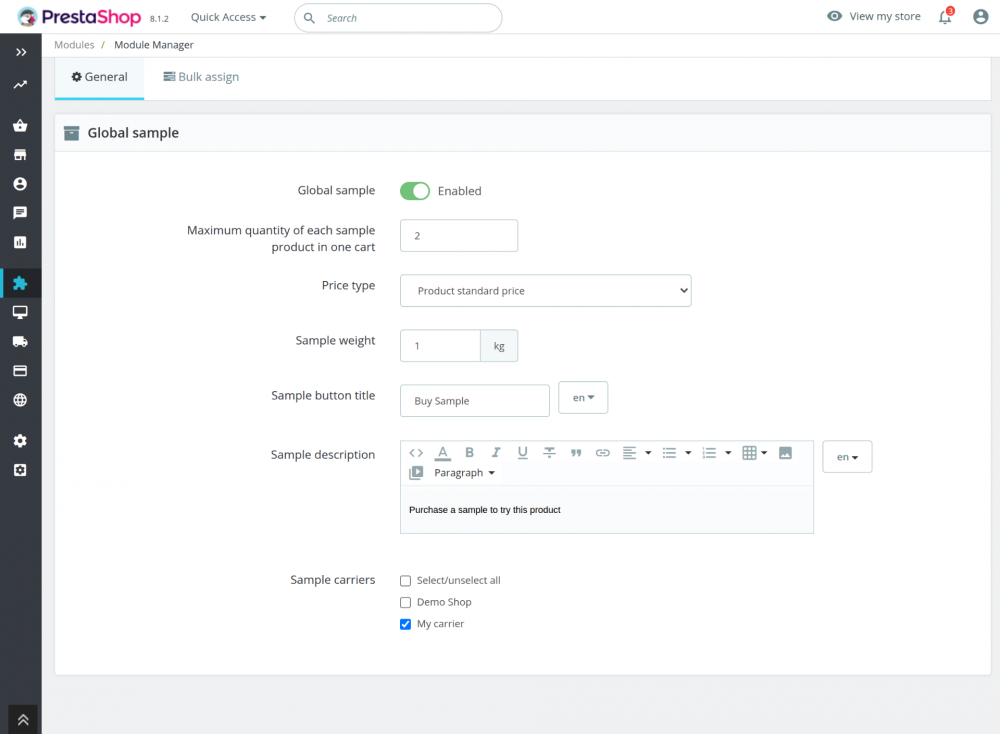The width and height of the screenshot is (1000, 734).
Task: Open button title language 'en' dropdown
Action: (583, 398)
